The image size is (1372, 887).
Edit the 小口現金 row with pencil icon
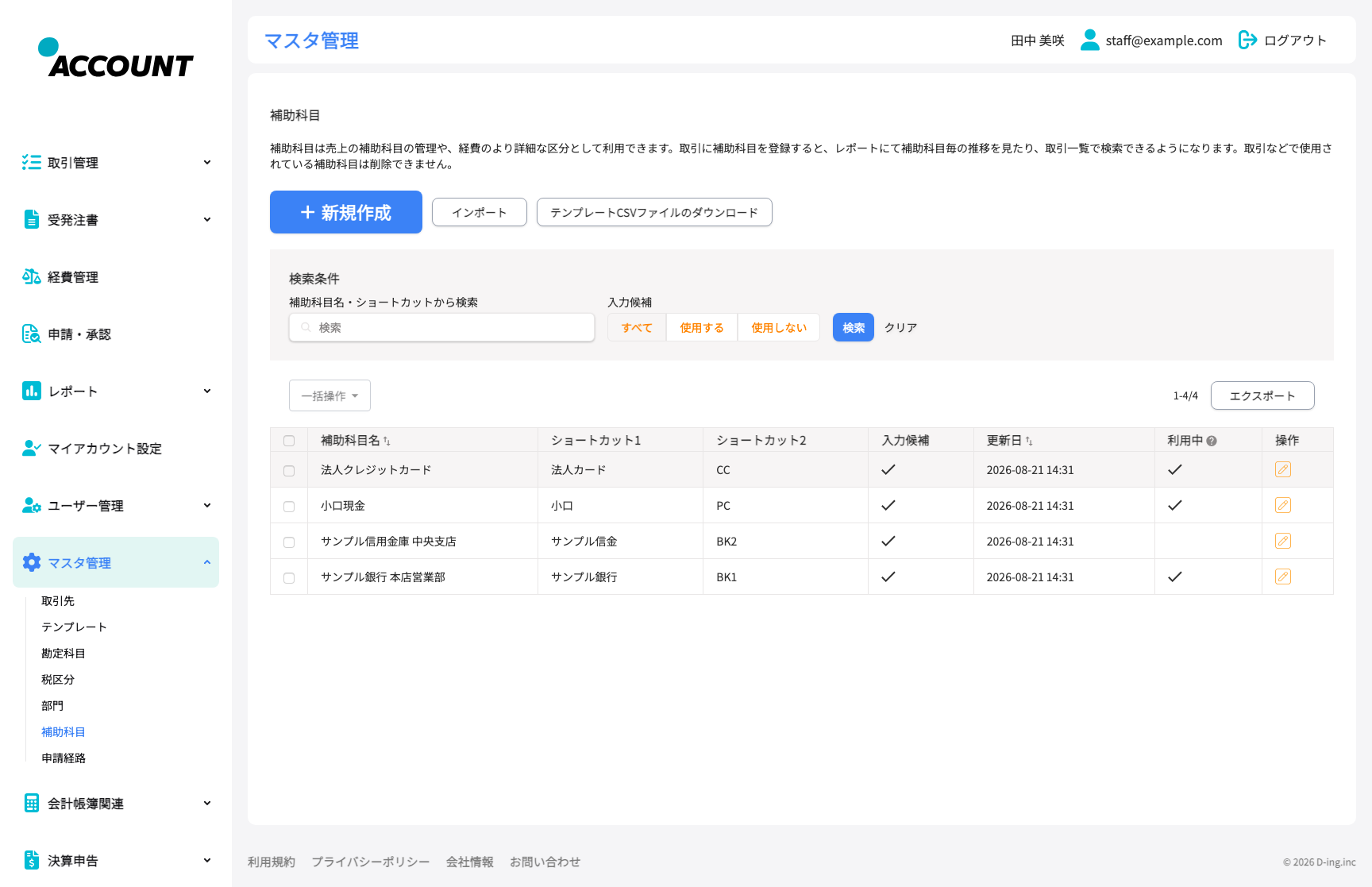[1283, 505]
